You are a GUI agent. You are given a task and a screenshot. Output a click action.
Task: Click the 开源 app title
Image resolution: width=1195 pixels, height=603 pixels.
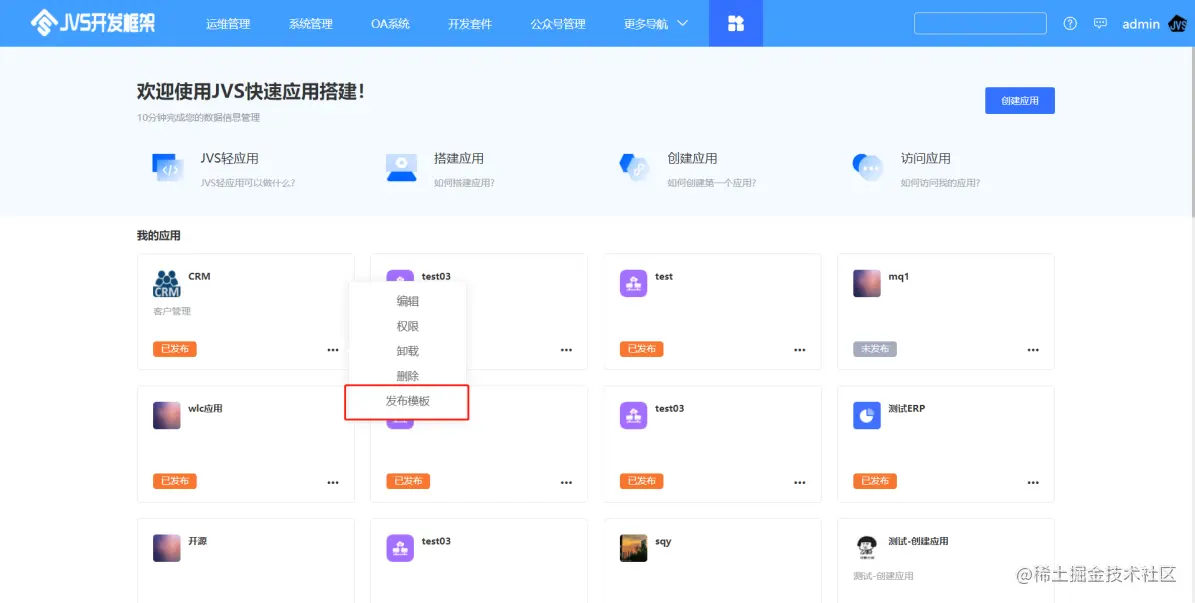click(197, 540)
